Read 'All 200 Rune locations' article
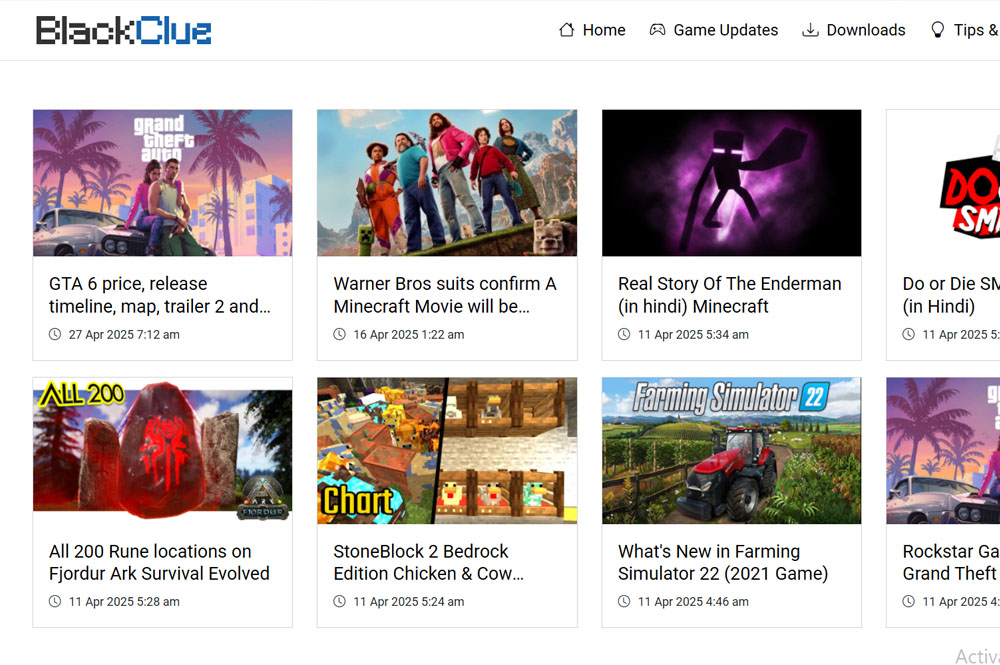 point(159,562)
